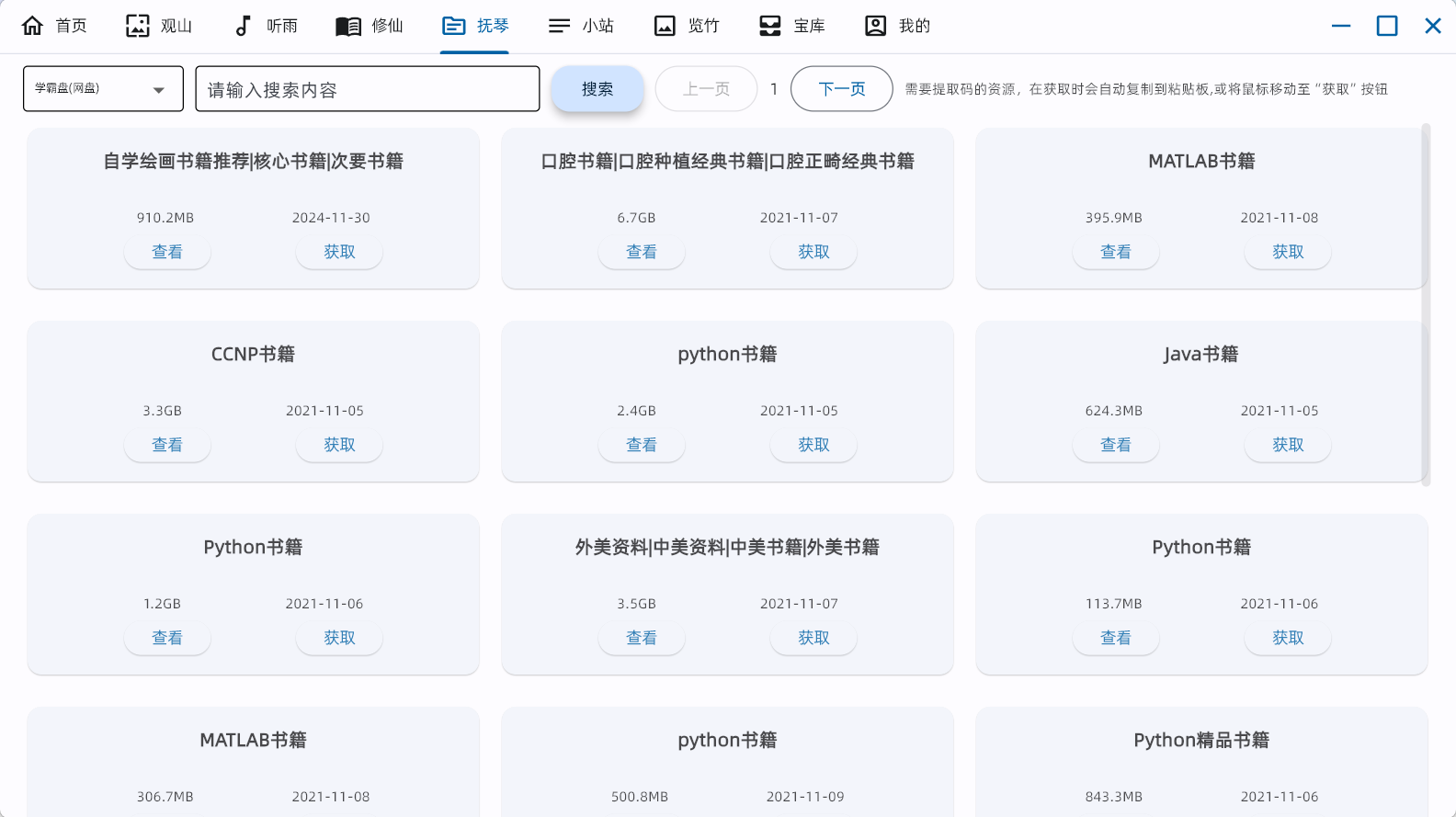Click the page number 1 indicator
The width and height of the screenshot is (1456, 817).
[774, 89]
